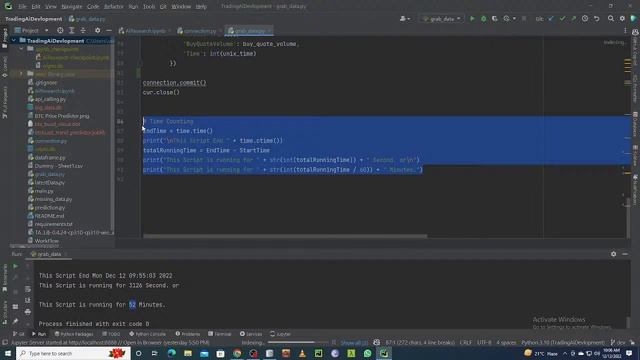Open VLC from the Windows taskbar
The height and width of the screenshot is (360, 640).
(302, 353)
